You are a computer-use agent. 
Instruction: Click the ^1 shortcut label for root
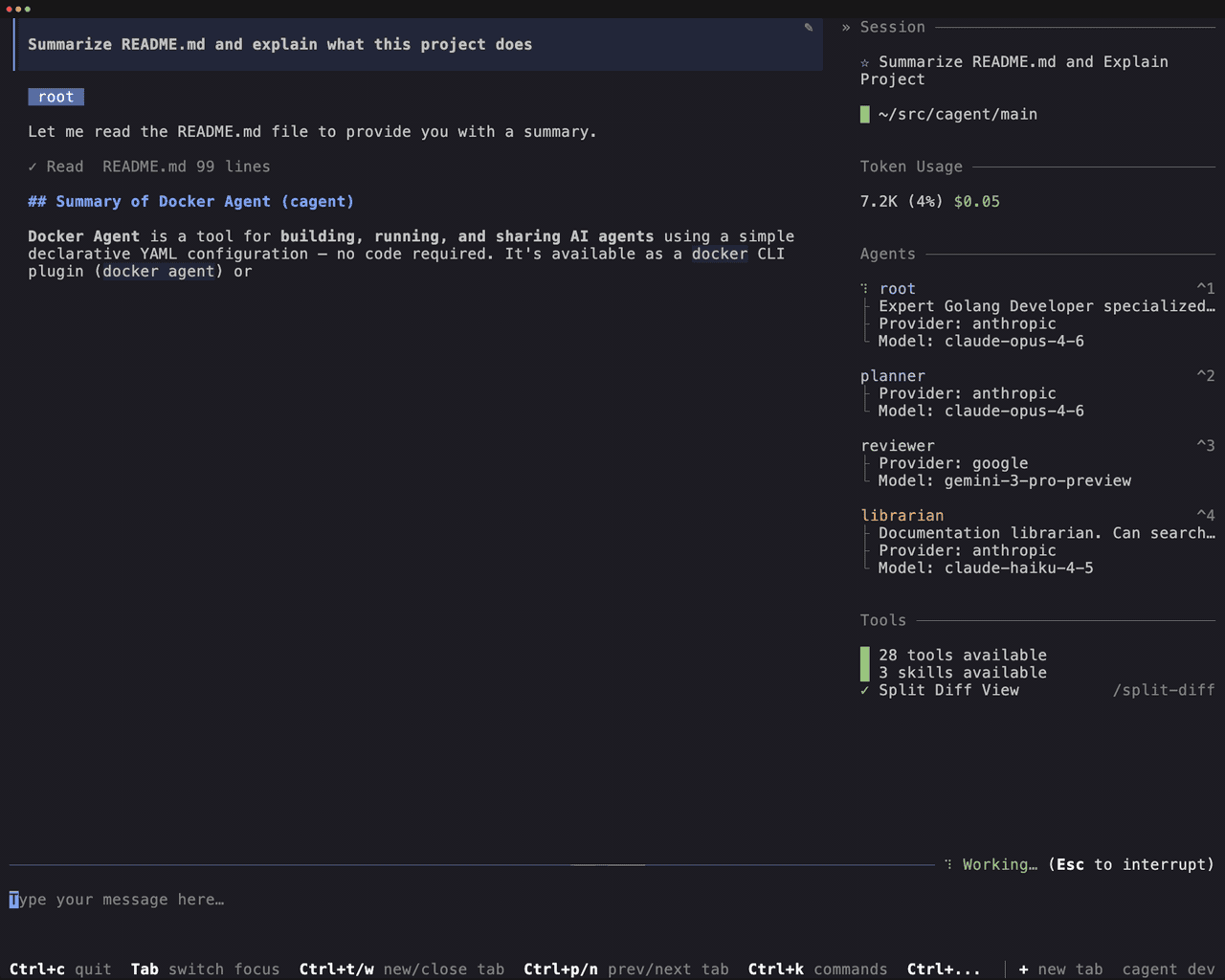tap(1205, 289)
